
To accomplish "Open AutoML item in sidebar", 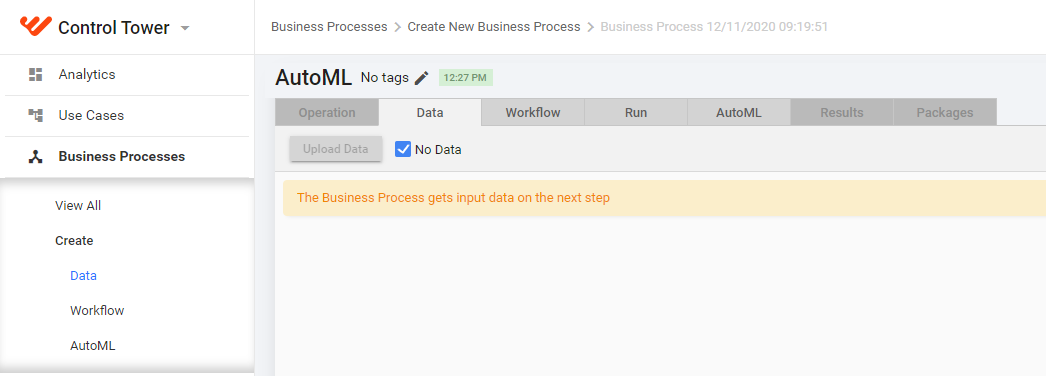I will tap(92, 346).
